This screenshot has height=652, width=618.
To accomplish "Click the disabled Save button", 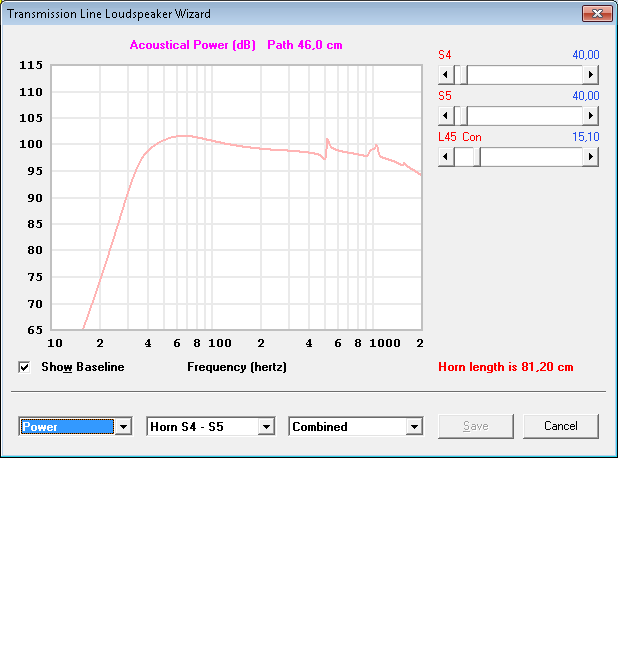I will 476,426.
